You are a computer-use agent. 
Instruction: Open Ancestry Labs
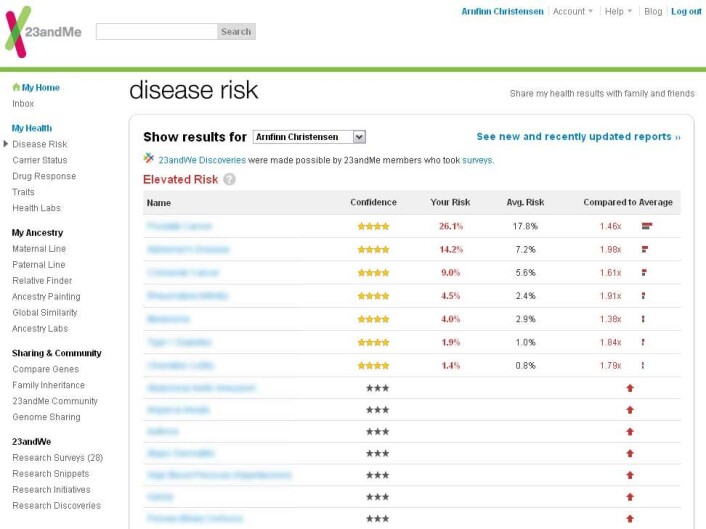(x=40, y=329)
